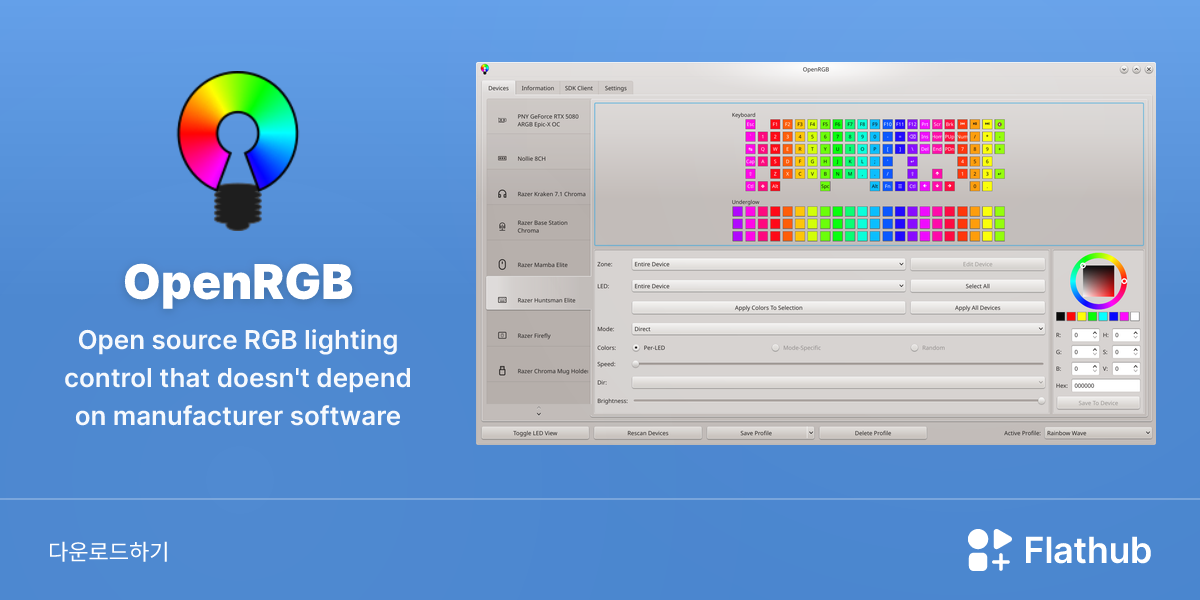Select the Esc key LED

coord(750,124)
